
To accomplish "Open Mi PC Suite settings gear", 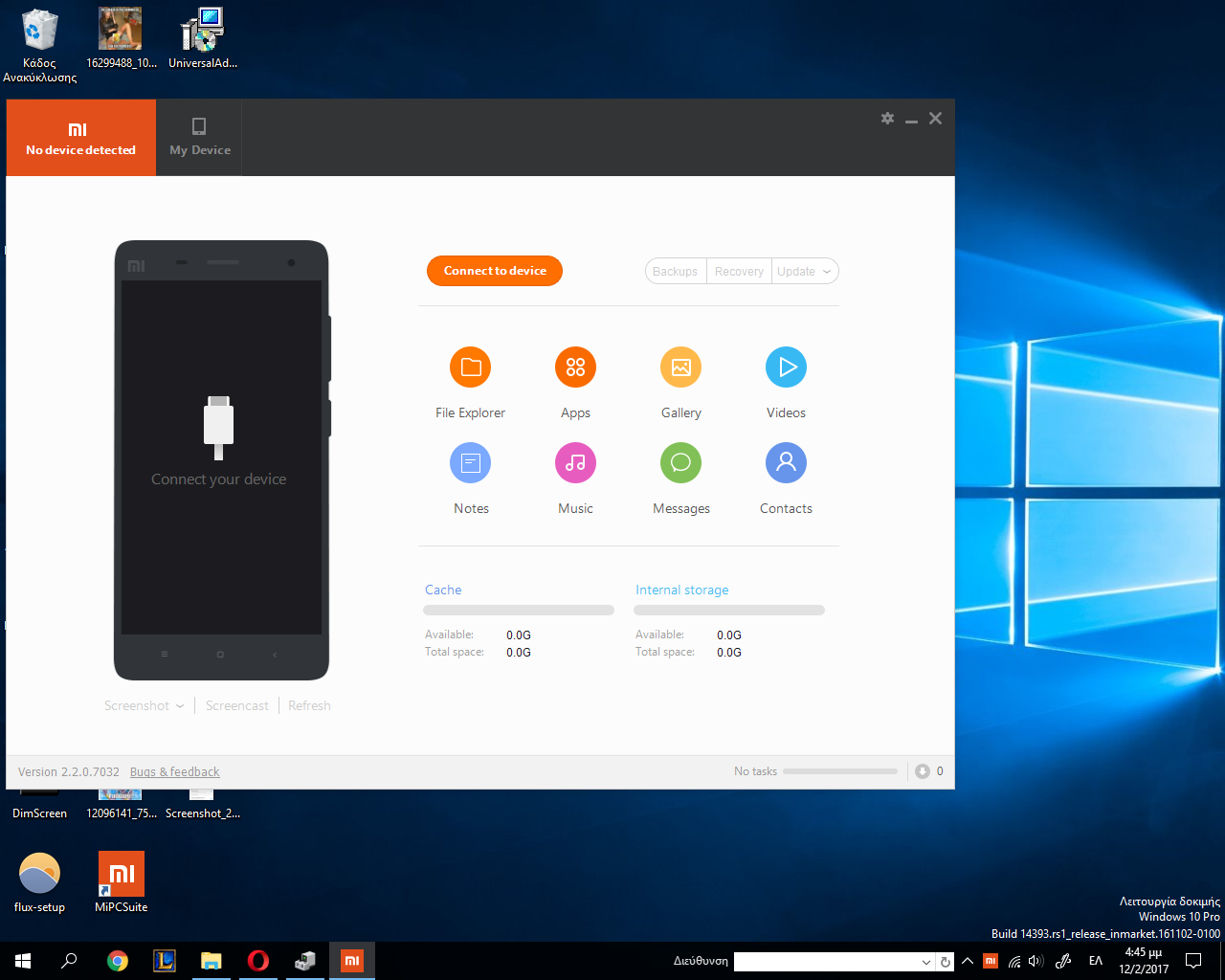I will tap(887, 119).
